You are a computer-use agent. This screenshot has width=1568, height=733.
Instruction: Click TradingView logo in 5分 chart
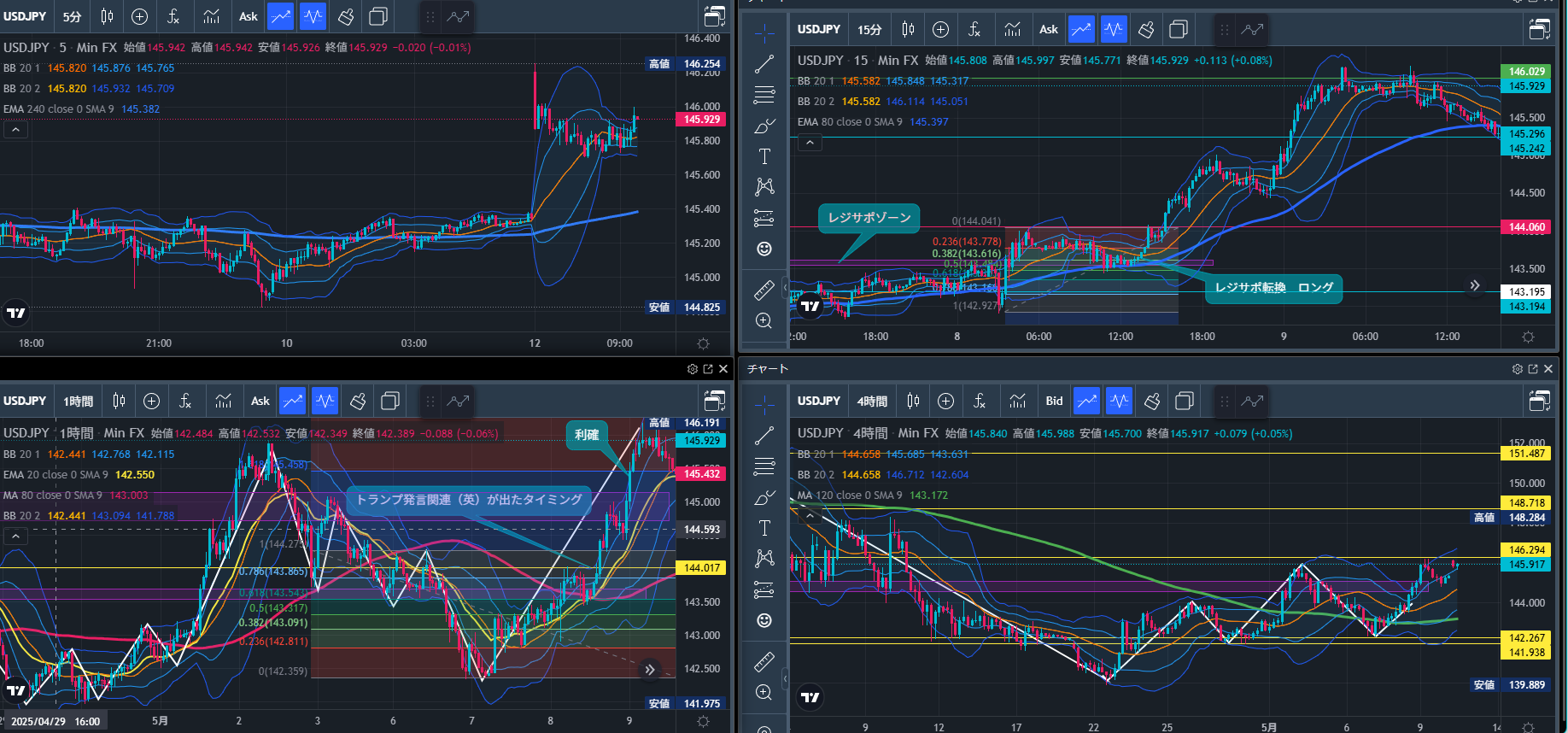pyautogui.click(x=16, y=313)
